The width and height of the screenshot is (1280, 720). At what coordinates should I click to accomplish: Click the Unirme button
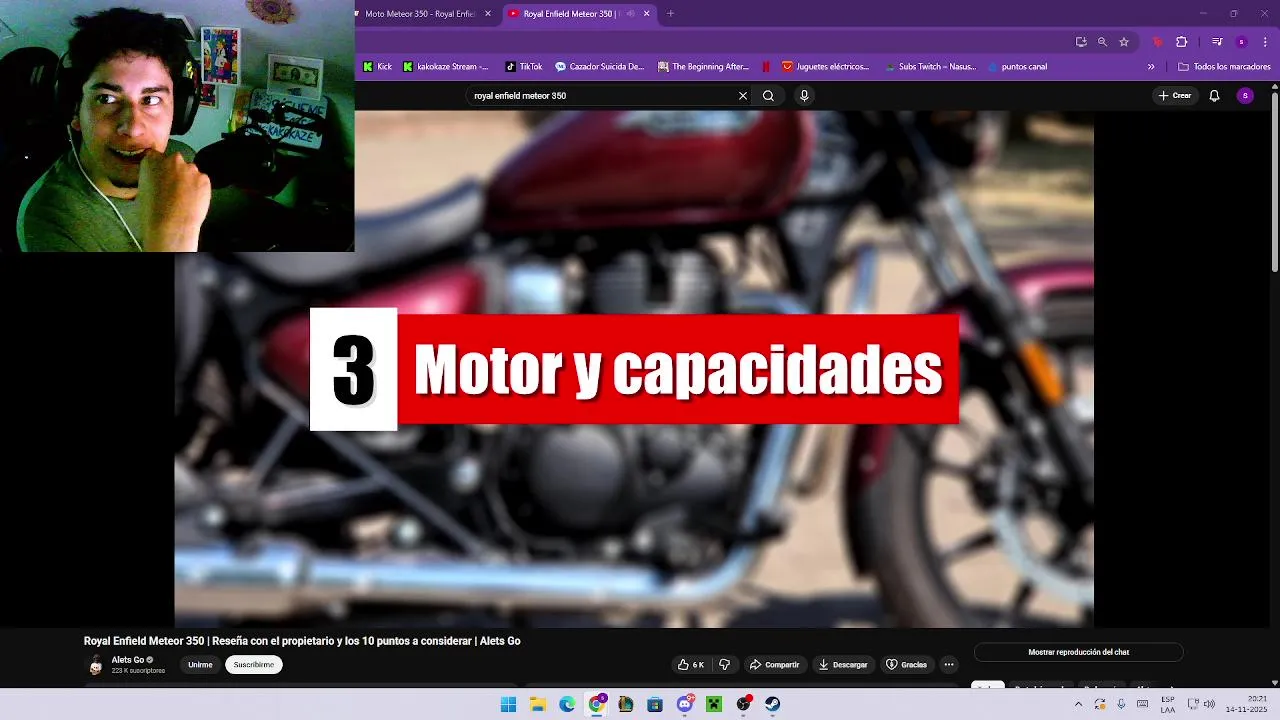[200, 665]
